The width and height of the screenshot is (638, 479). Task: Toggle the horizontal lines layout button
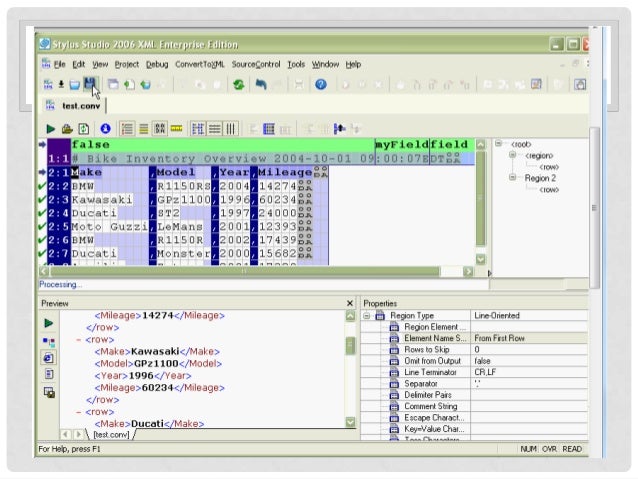coord(214,129)
